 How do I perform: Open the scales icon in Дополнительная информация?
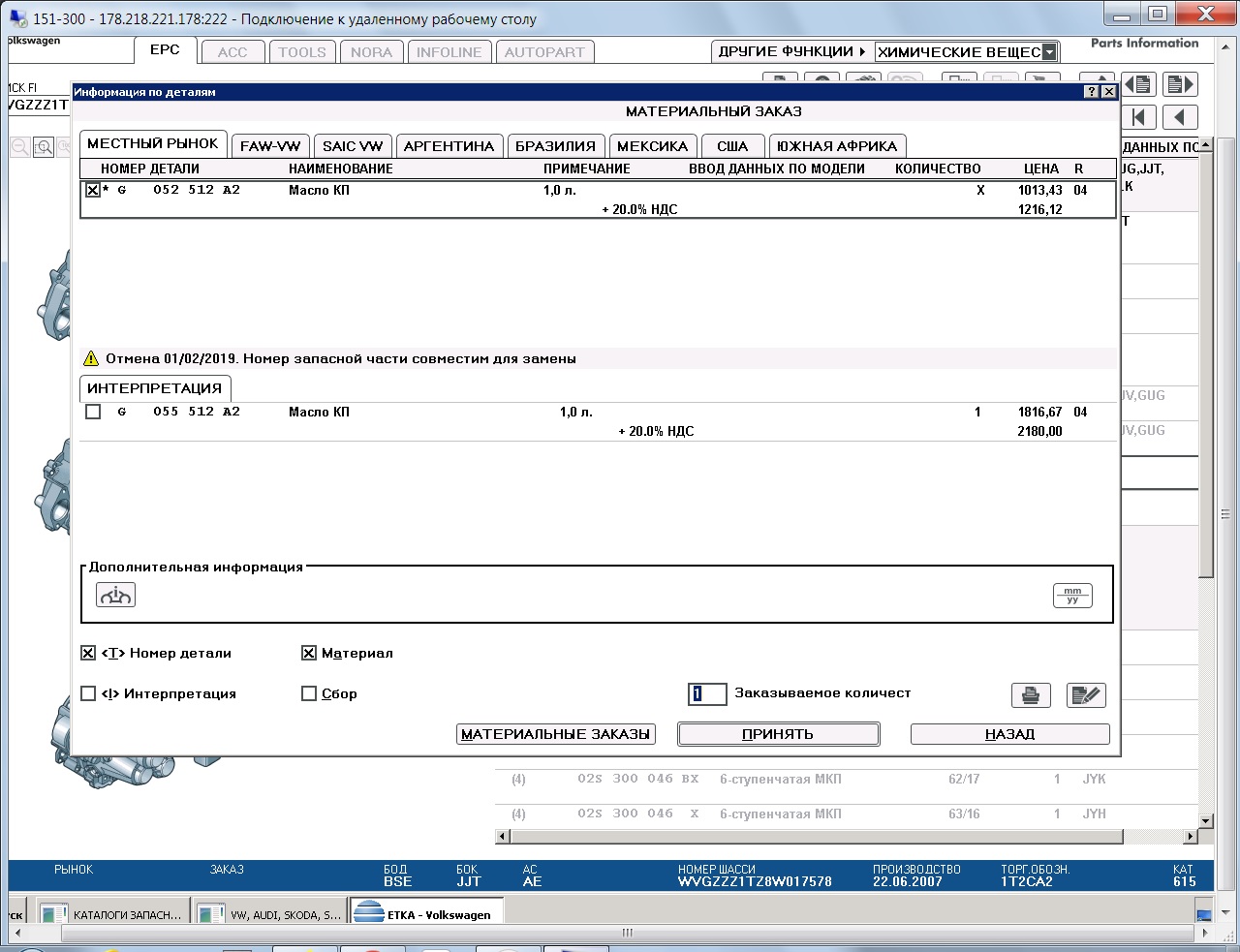(115, 595)
